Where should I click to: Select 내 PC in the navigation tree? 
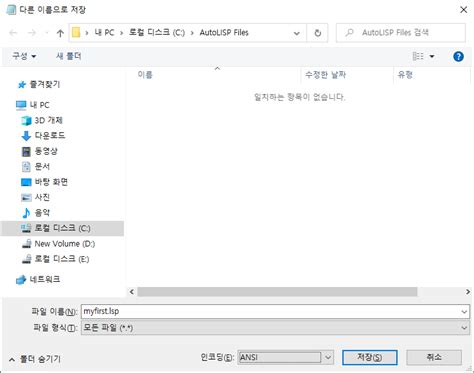[39, 105]
